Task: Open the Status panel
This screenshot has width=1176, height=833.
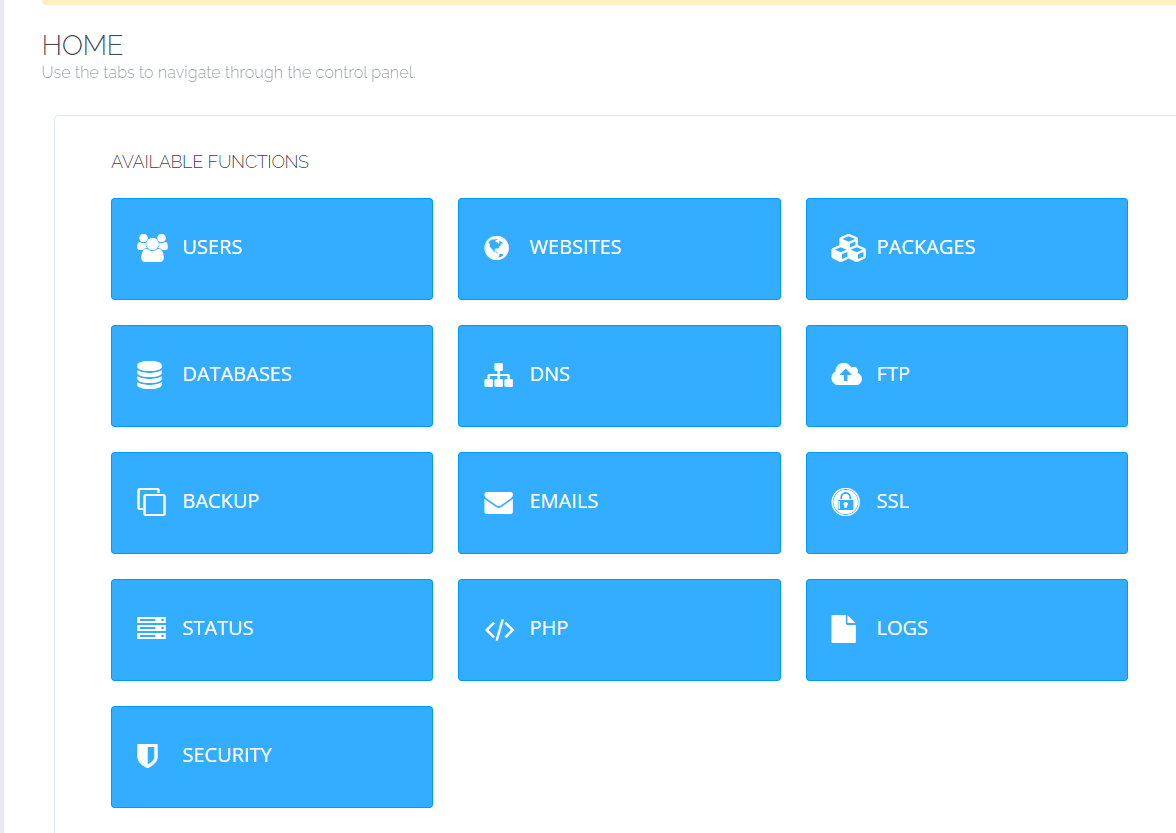Action: [x=272, y=629]
